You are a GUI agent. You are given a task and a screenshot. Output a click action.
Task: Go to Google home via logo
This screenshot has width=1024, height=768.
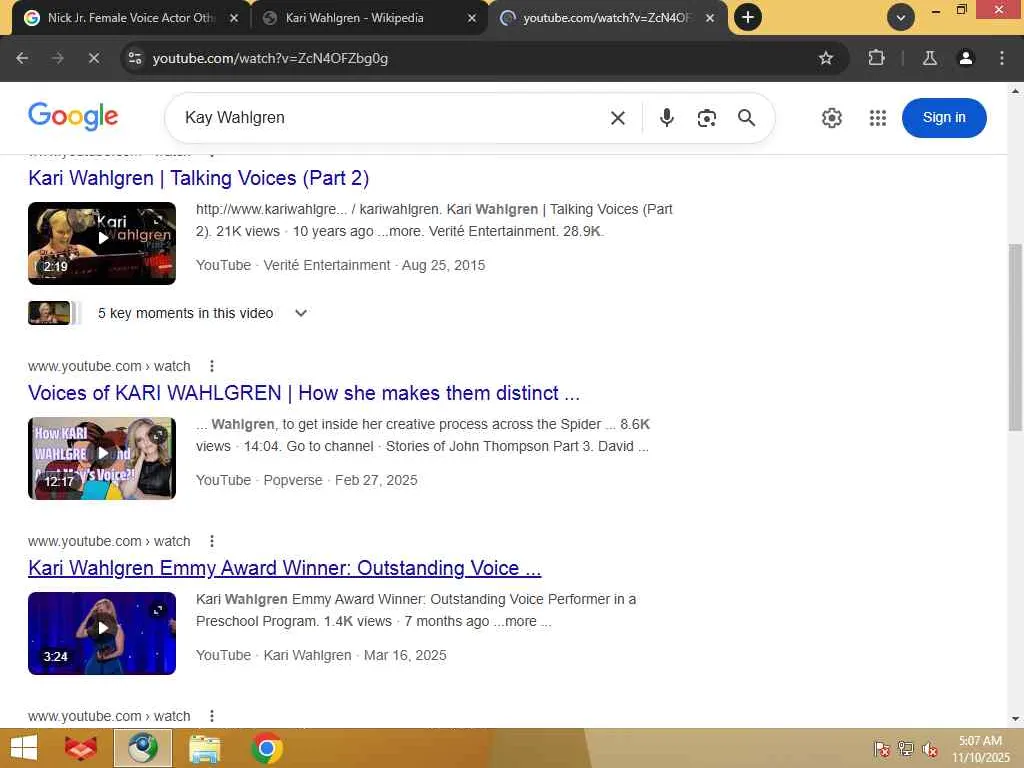point(73,116)
